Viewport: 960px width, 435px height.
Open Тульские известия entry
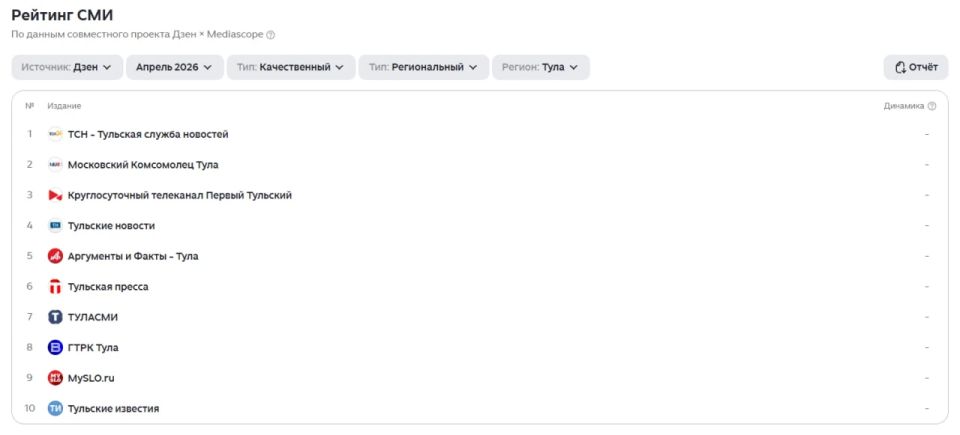click(113, 409)
